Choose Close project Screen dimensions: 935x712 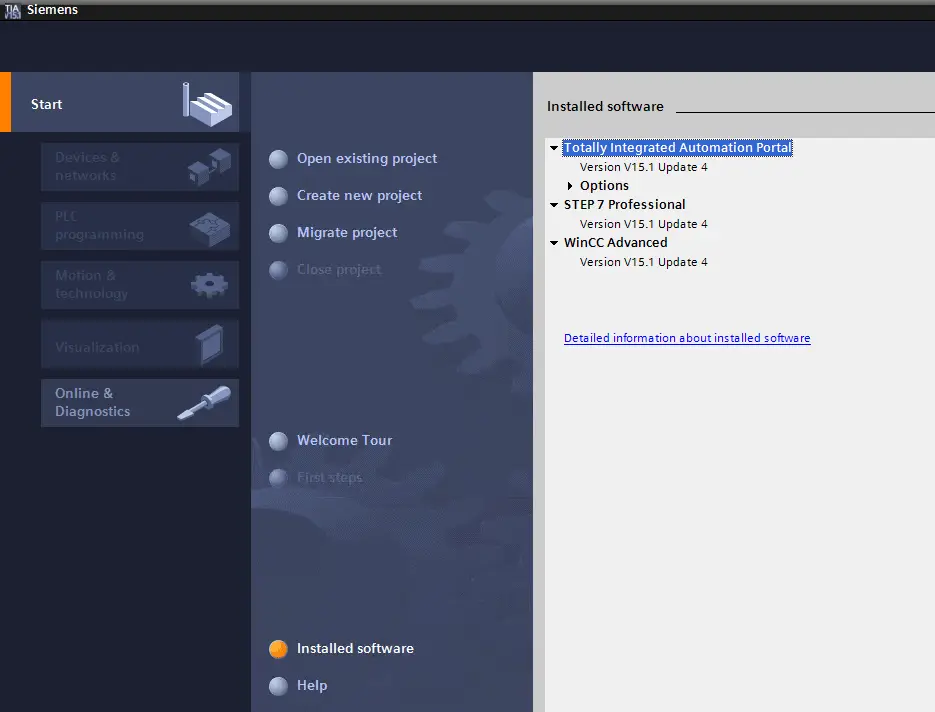coord(339,270)
